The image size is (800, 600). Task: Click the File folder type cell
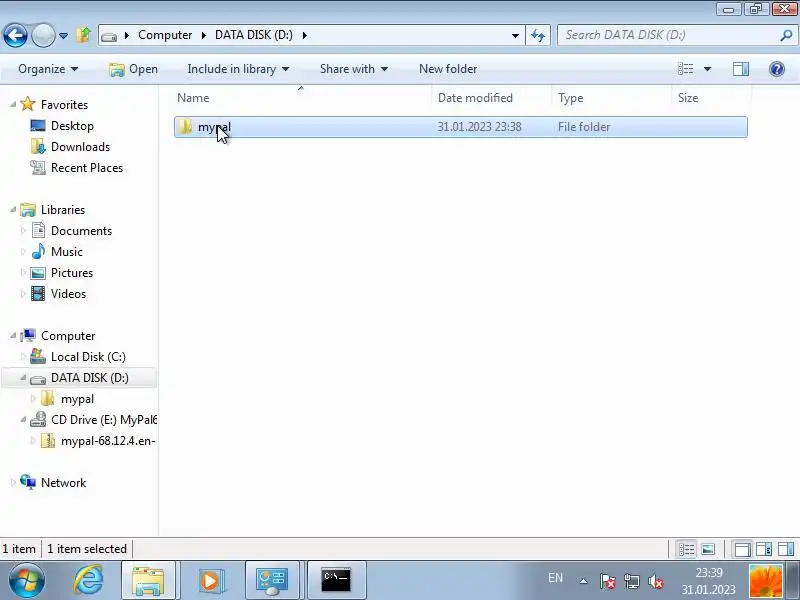584,127
